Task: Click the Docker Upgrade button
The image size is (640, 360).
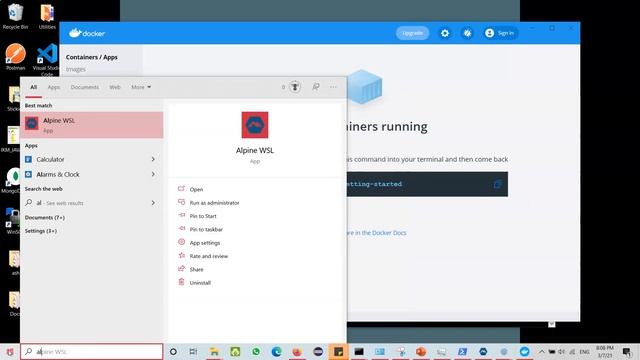Action: (412, 33)
